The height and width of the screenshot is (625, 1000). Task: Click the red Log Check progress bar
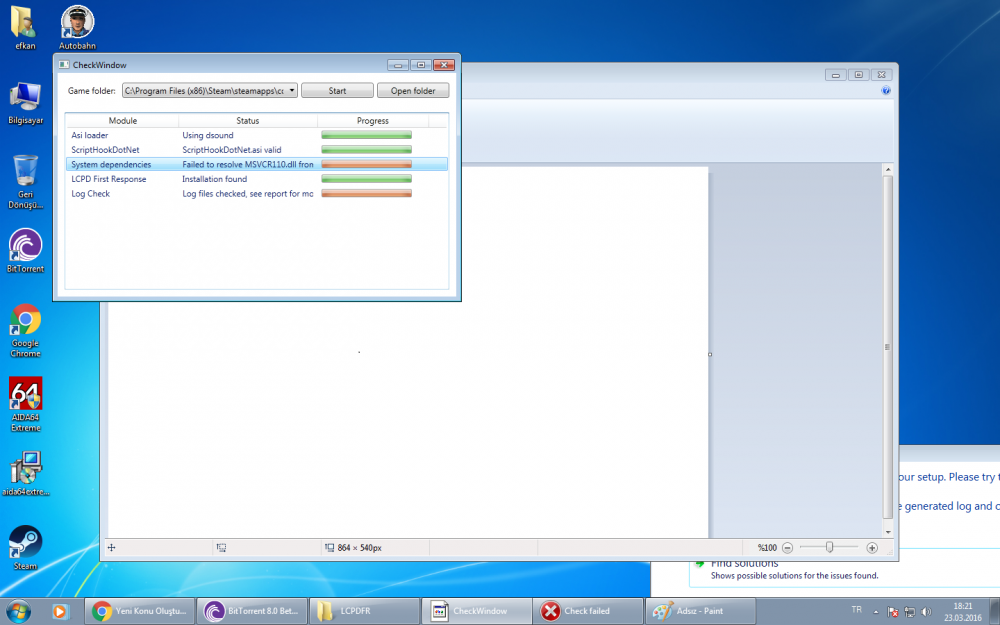(x=366, y=193)
